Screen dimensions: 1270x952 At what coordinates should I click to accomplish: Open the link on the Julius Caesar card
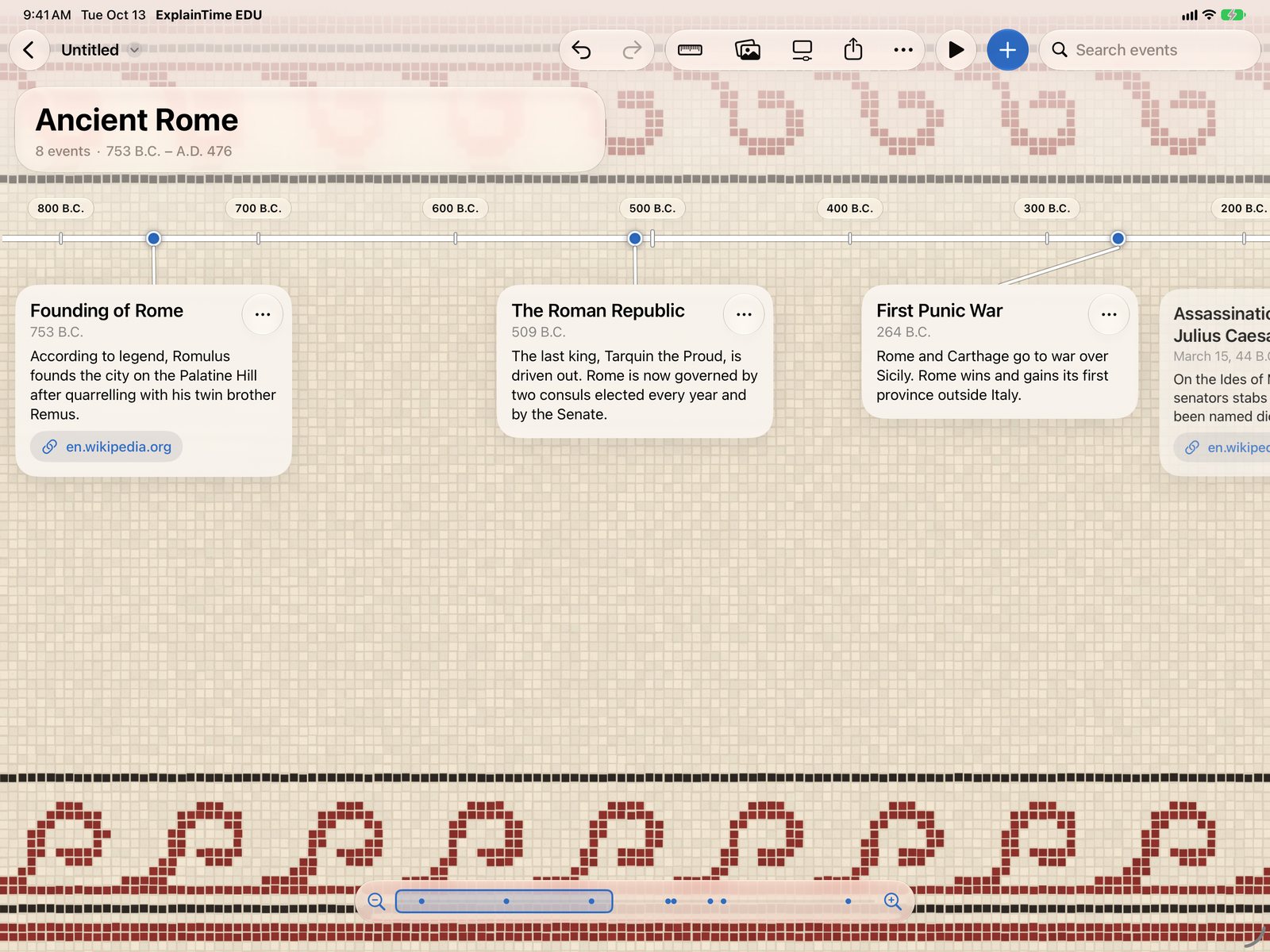coord(1222,447)
